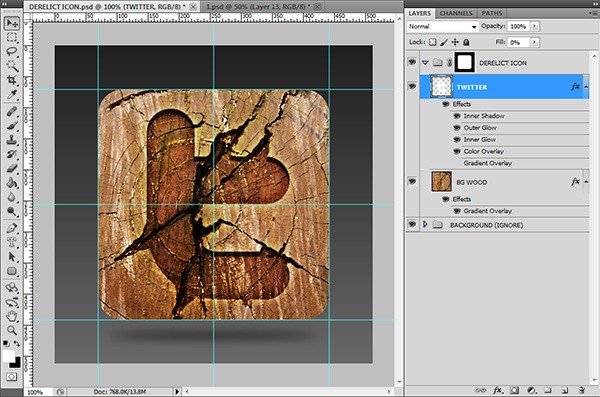Image resolution: width=600 pixels, height=397 pixels.
Task: Toggle Color Overlay effect visibility
Action: click(457, 152)
